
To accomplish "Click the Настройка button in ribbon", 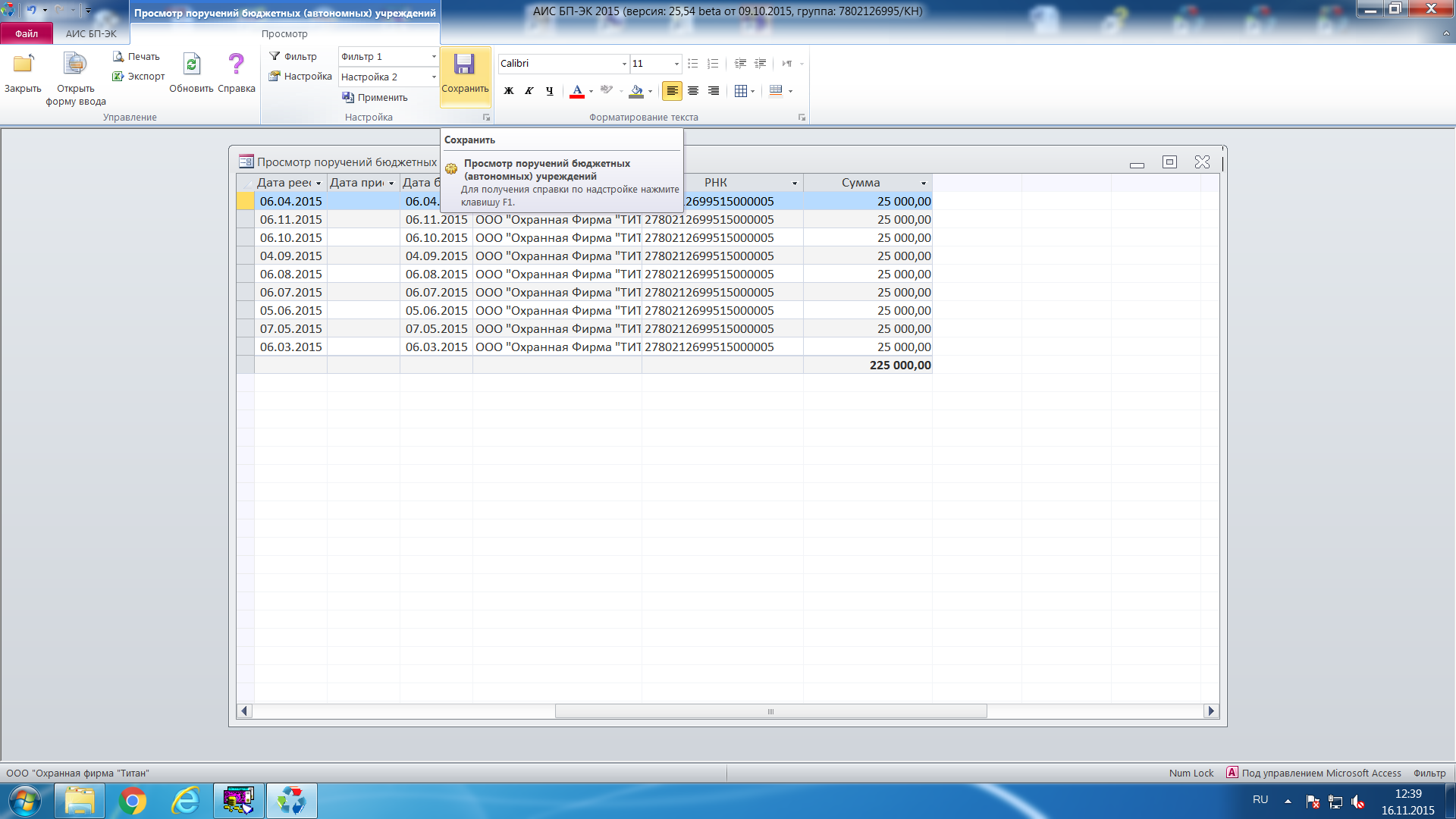I will click(x=300, y=77).
